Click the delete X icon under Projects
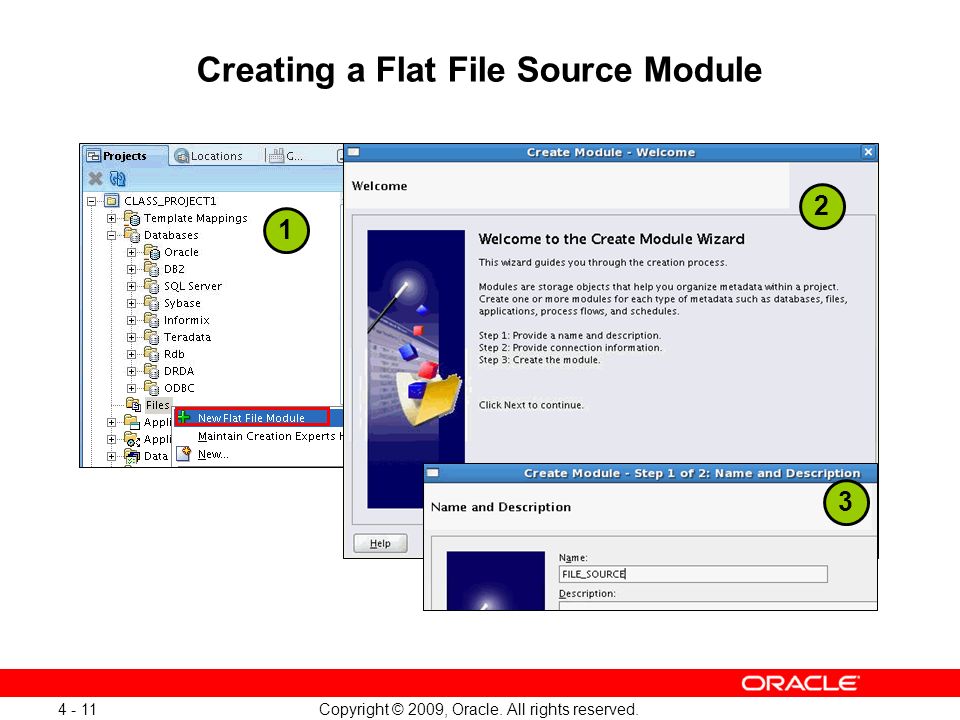The height and width of the screenshot is (720, 960). [x=95, y=179]
